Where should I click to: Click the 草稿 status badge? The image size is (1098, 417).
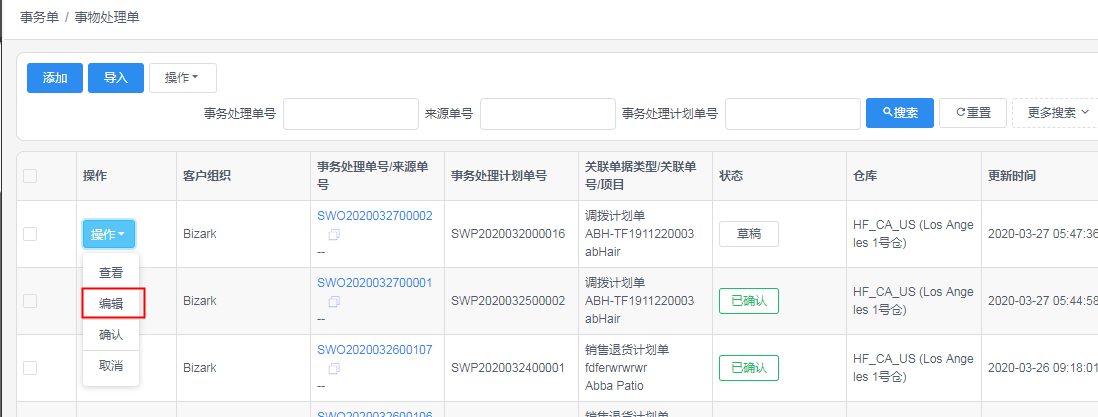(x=749, y=234)
